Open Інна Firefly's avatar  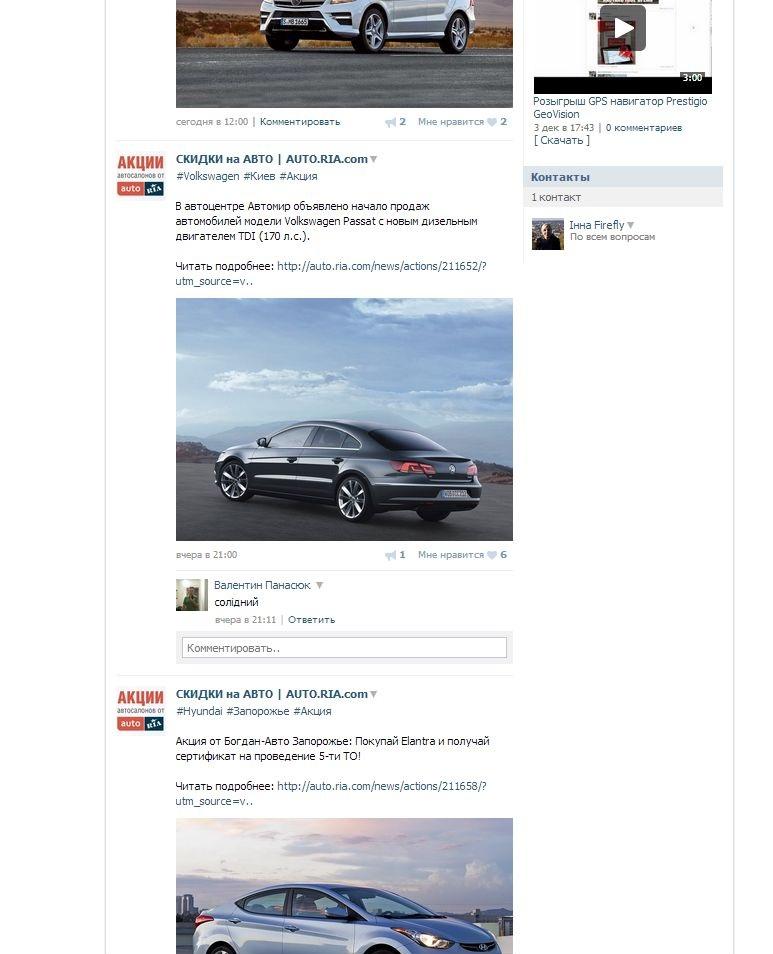click(x=547, y=234)
